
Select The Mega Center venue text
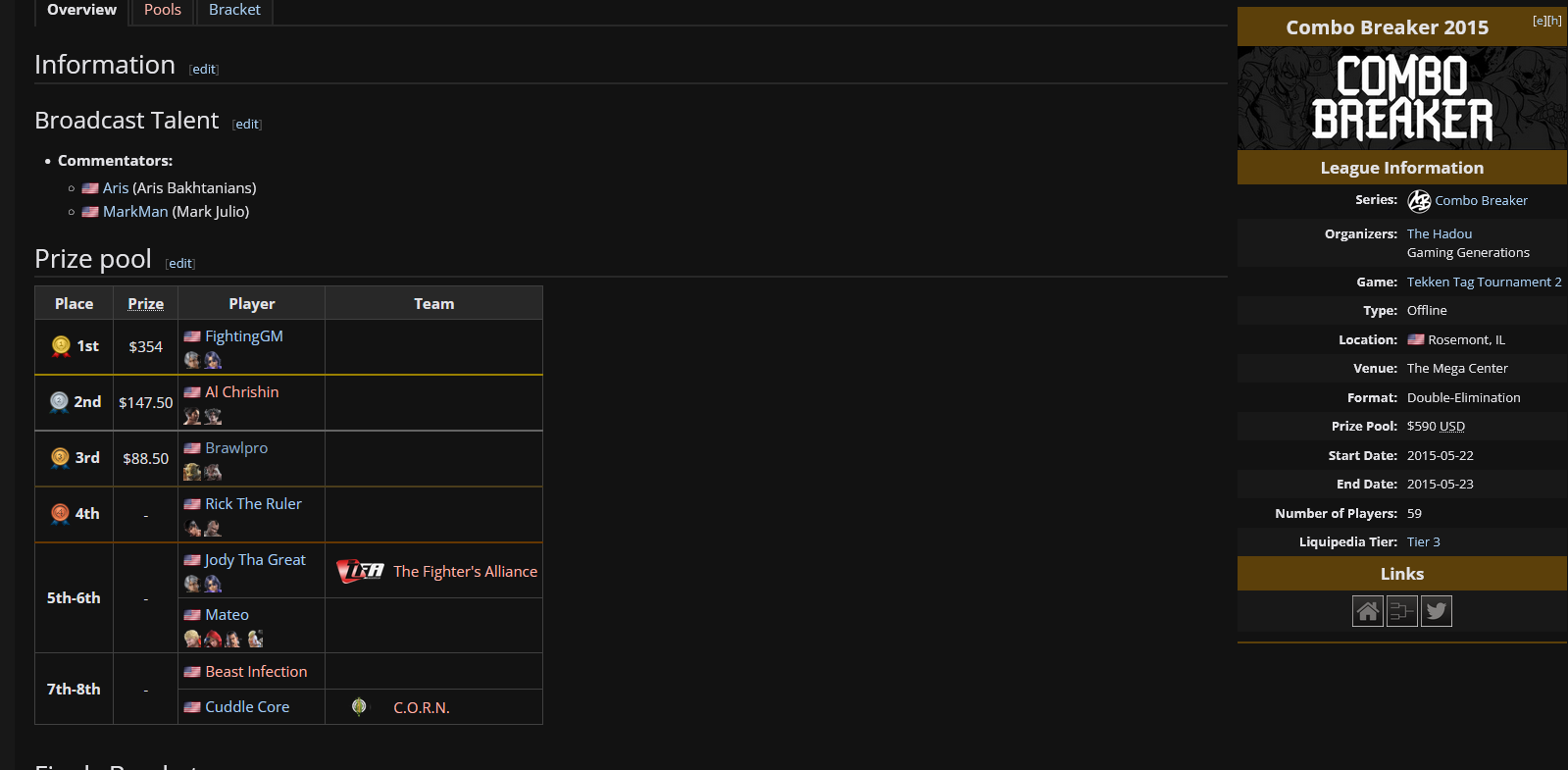pyautogui.click(x=1457, y=369)
